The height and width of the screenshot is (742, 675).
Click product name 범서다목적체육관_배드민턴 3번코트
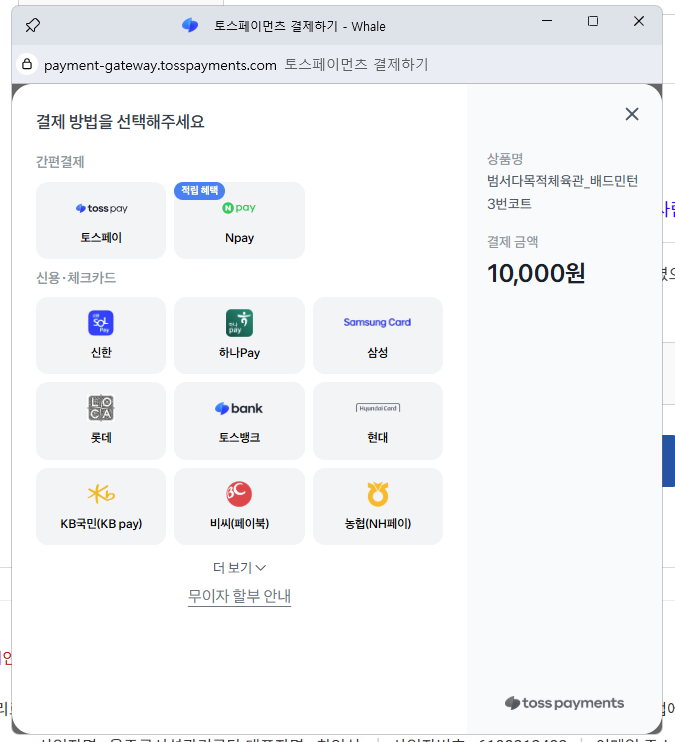(x=563, y=192)
